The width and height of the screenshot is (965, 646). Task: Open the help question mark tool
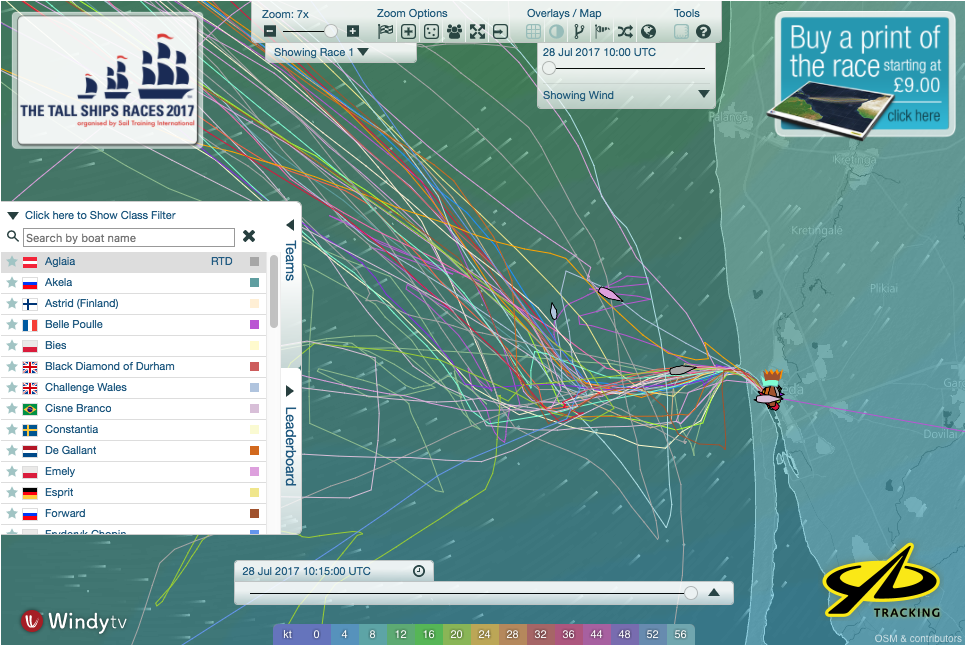click(x=703, y=32)
